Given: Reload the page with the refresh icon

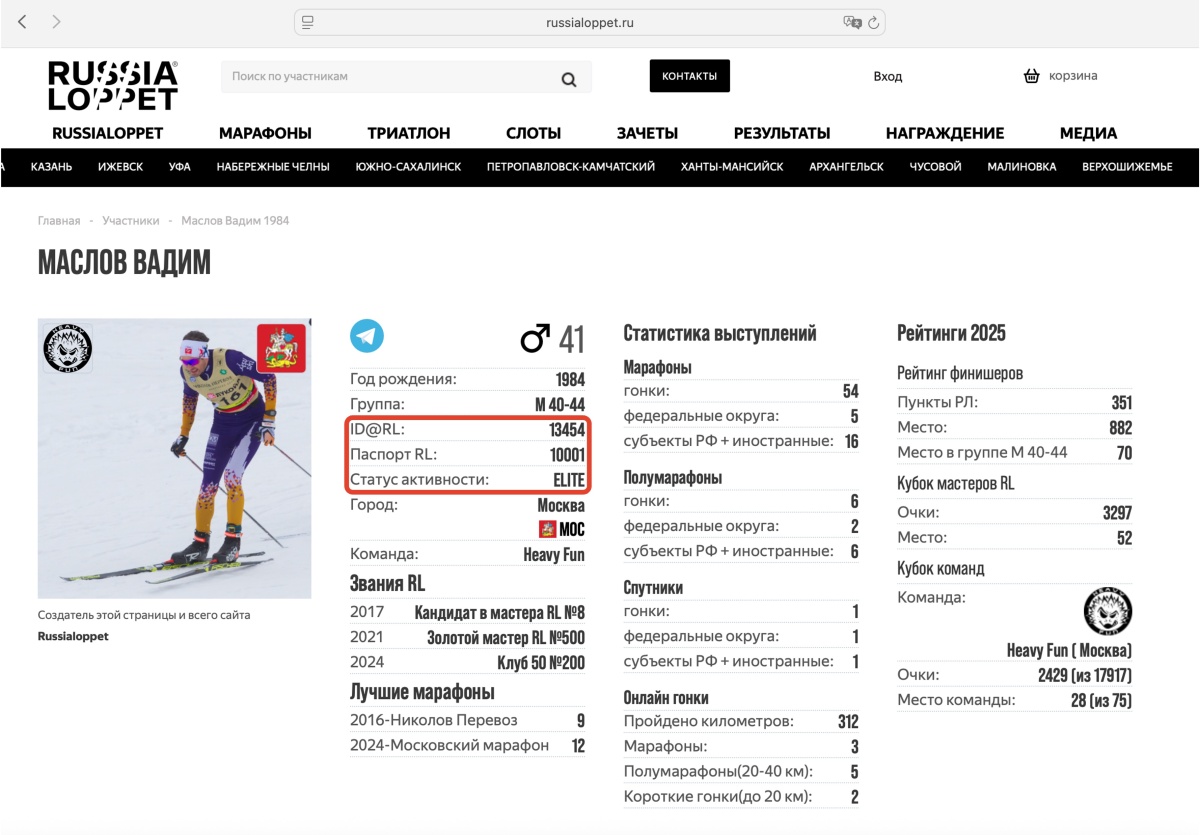Looking at the screenshot, I should 873,22.
